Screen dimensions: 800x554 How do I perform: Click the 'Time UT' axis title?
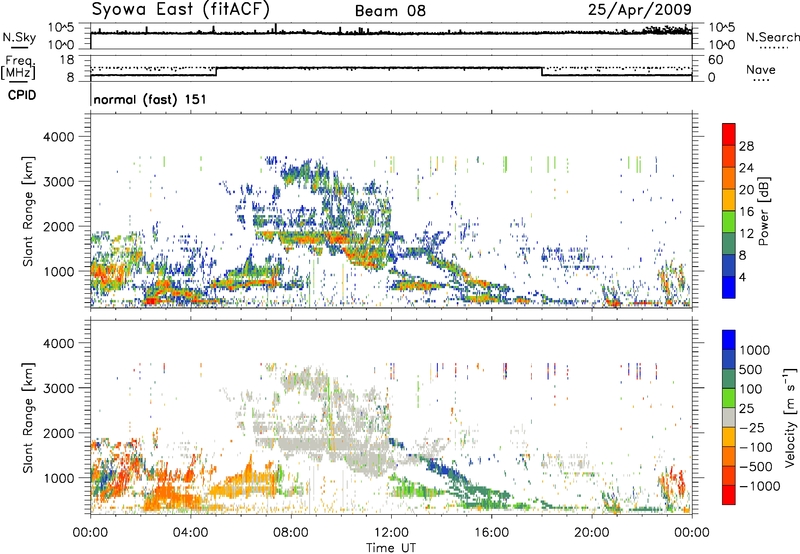(x=391, y=548)
